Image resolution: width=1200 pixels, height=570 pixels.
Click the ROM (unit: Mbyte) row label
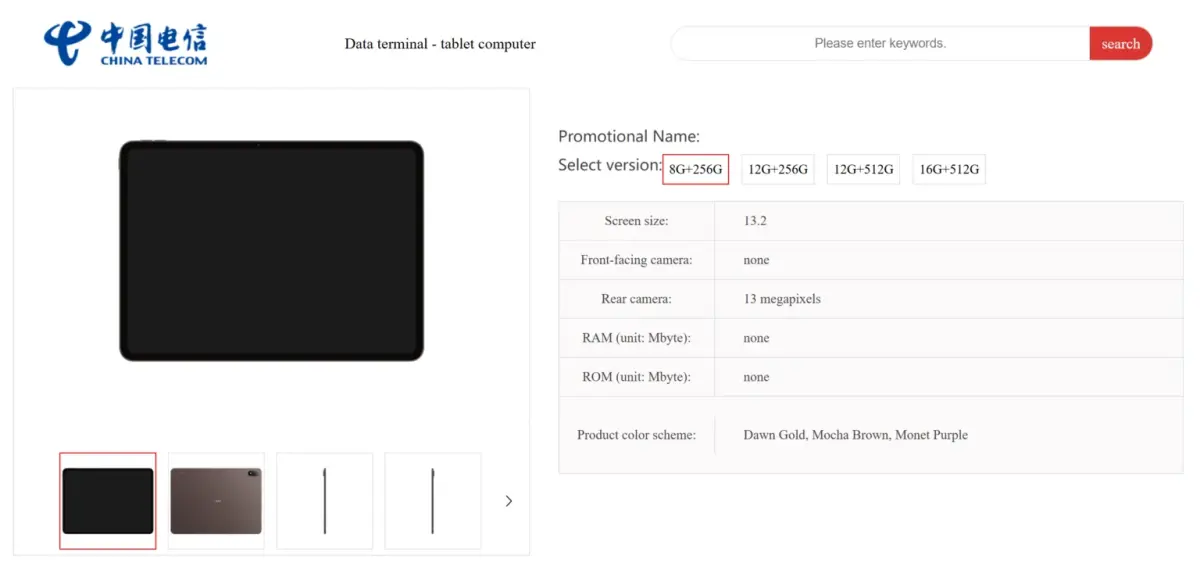point(636,377)
